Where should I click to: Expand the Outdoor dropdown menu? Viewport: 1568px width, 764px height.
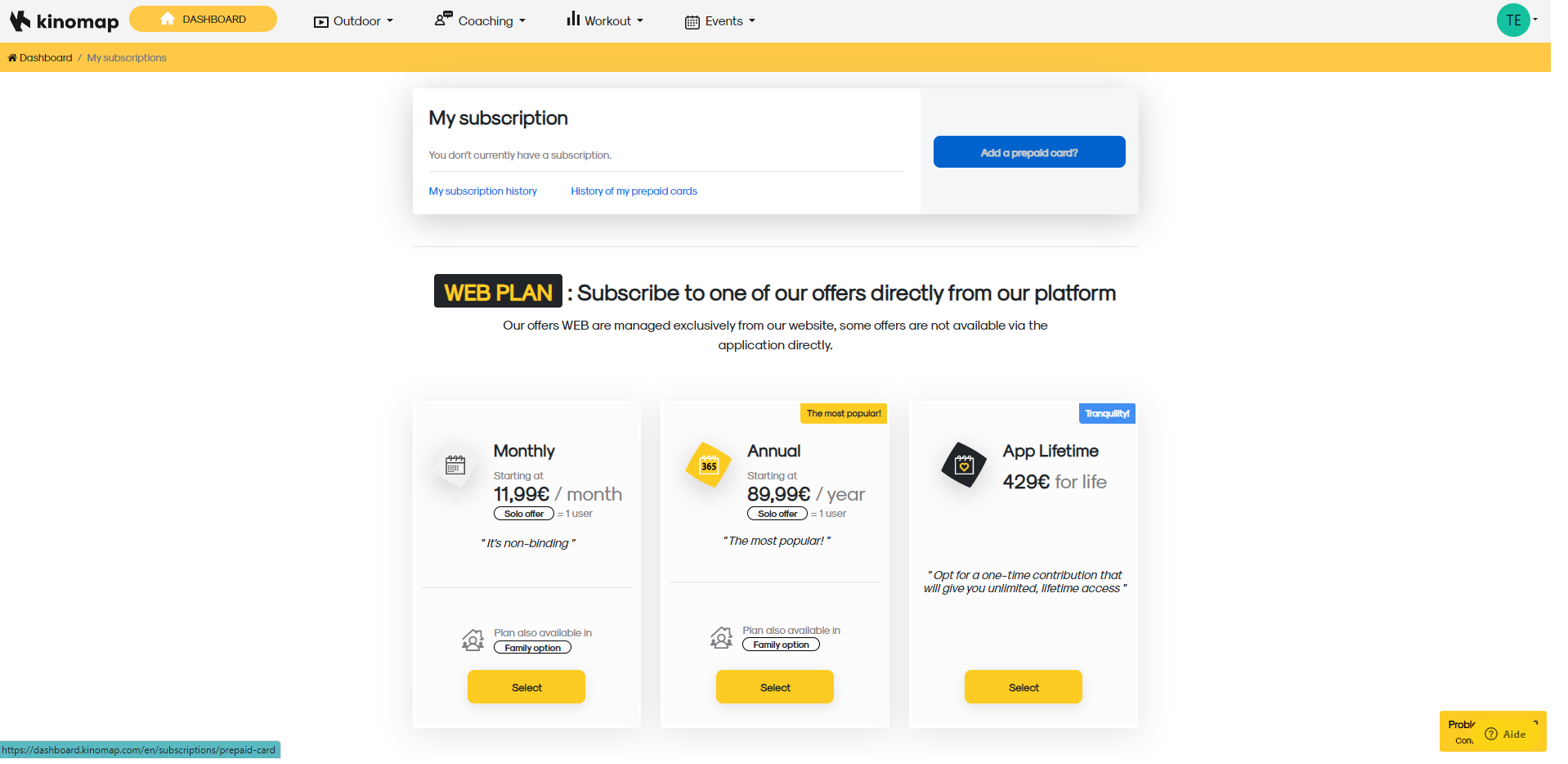[353, 21]
